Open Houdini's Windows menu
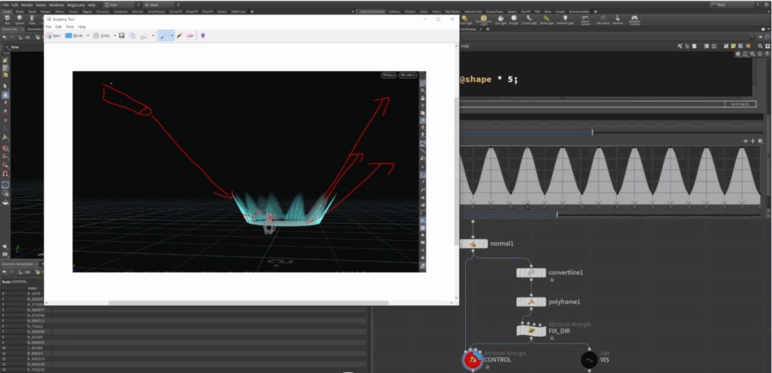The height and width of the screenshot is (373, 772). click(x=57, y=5)
